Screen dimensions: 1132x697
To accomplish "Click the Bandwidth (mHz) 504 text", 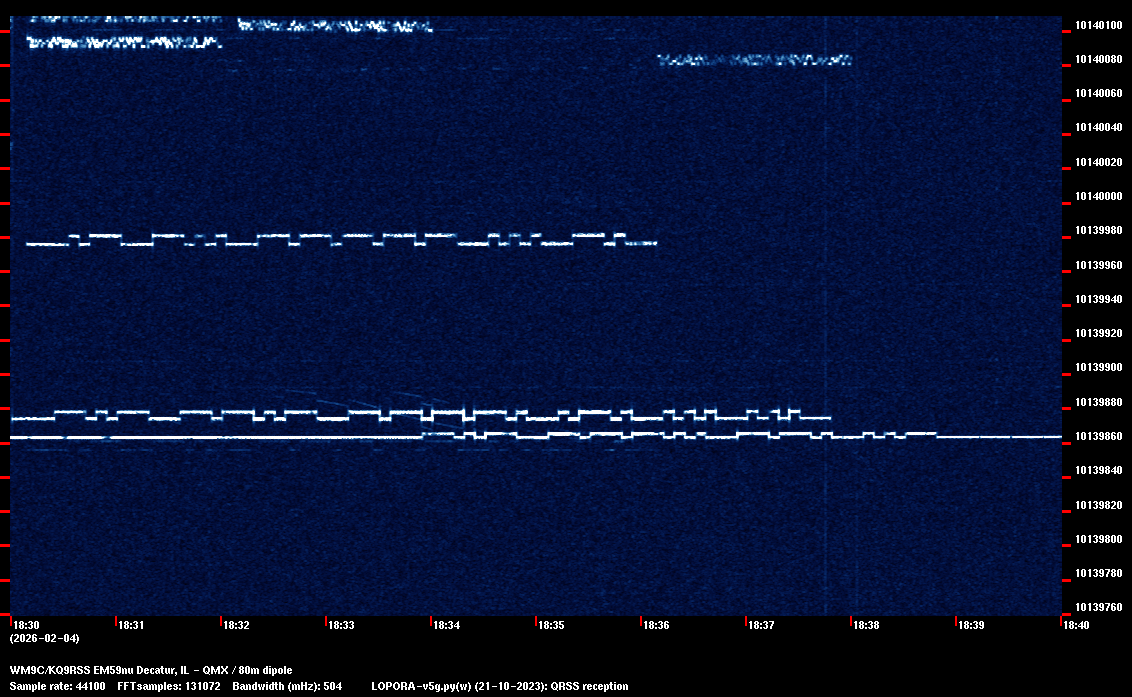I will point(287,687).
